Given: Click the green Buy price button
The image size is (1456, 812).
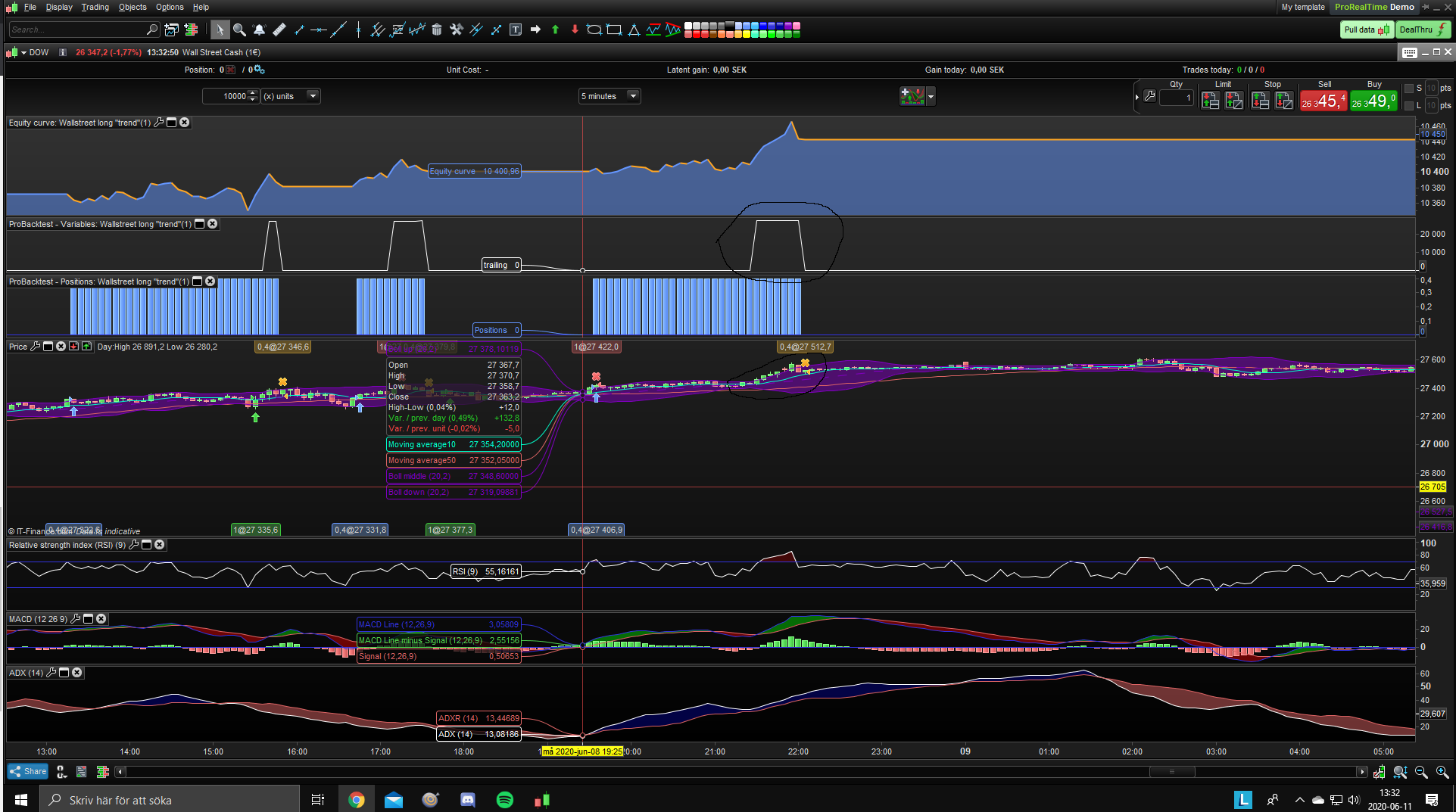Looking at the screenshot, I should [x=1373, y=101].
